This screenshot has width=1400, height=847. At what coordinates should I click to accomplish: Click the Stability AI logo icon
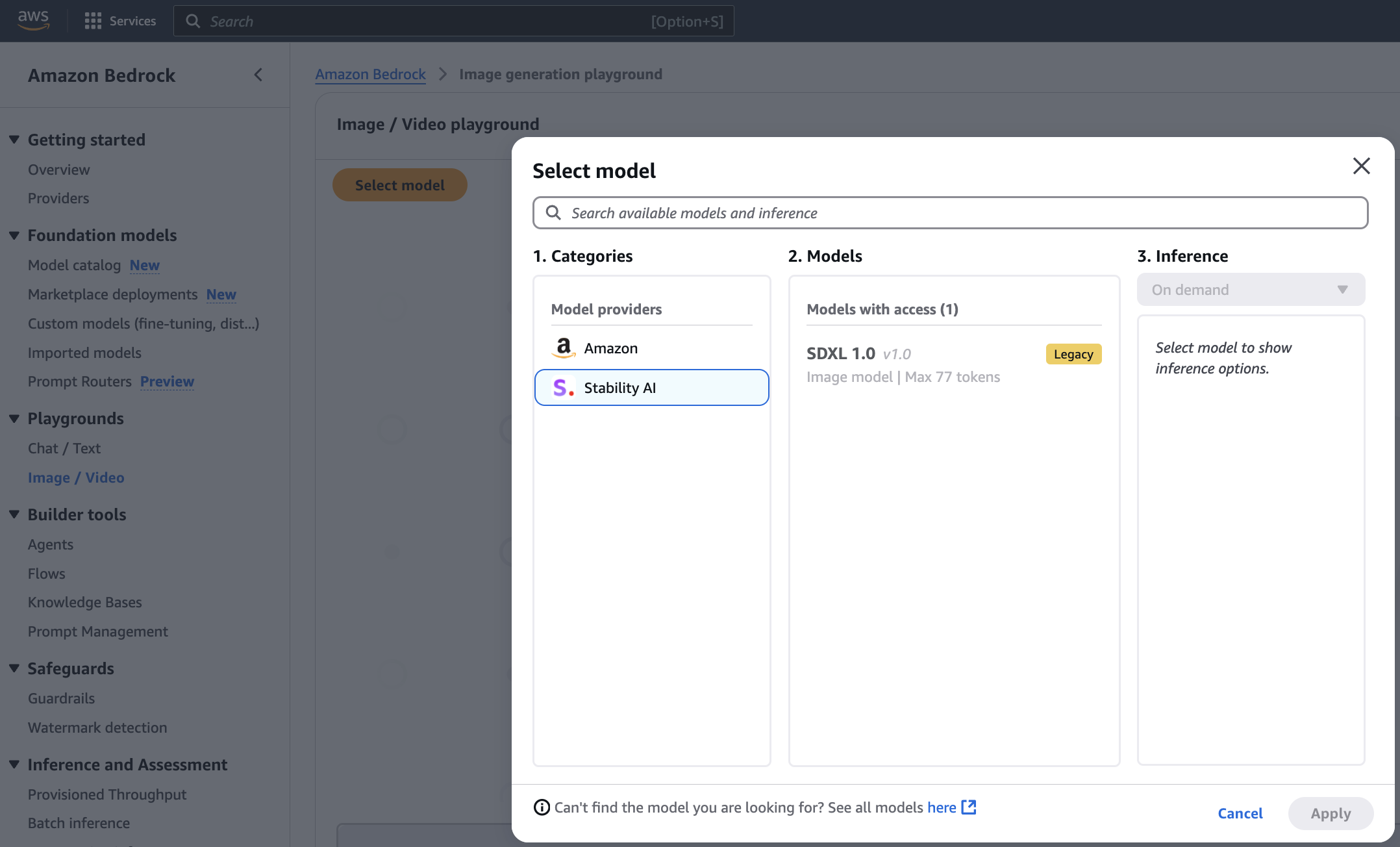coord(563,388)
